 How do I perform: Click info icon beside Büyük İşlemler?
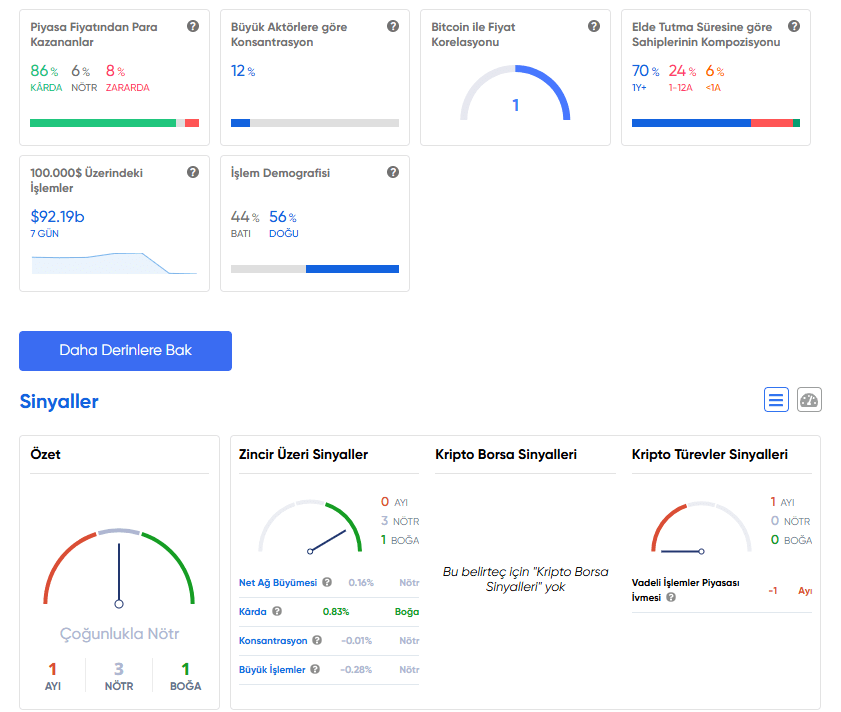(315, 669)
